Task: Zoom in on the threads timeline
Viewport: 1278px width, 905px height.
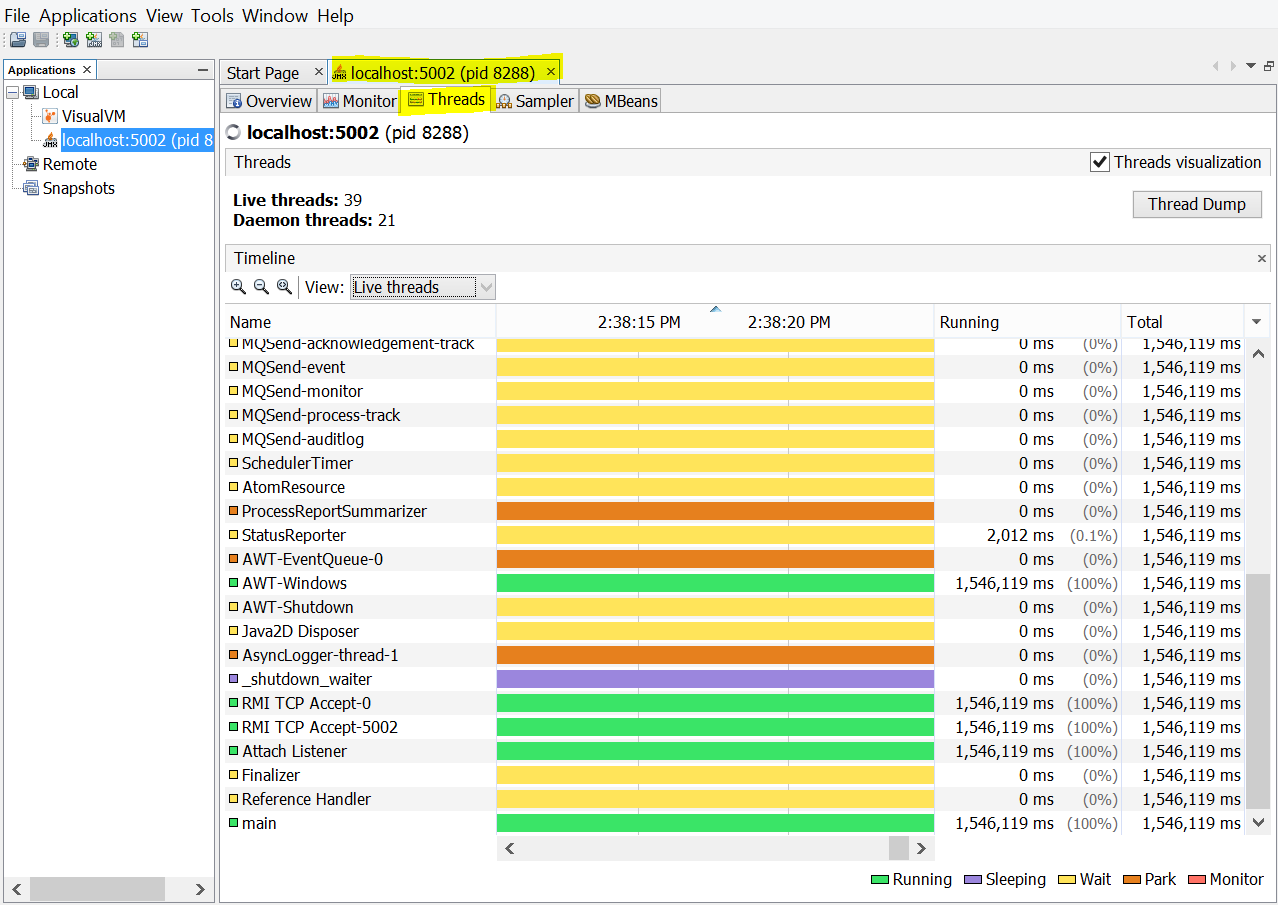Action: pos(238,287)
